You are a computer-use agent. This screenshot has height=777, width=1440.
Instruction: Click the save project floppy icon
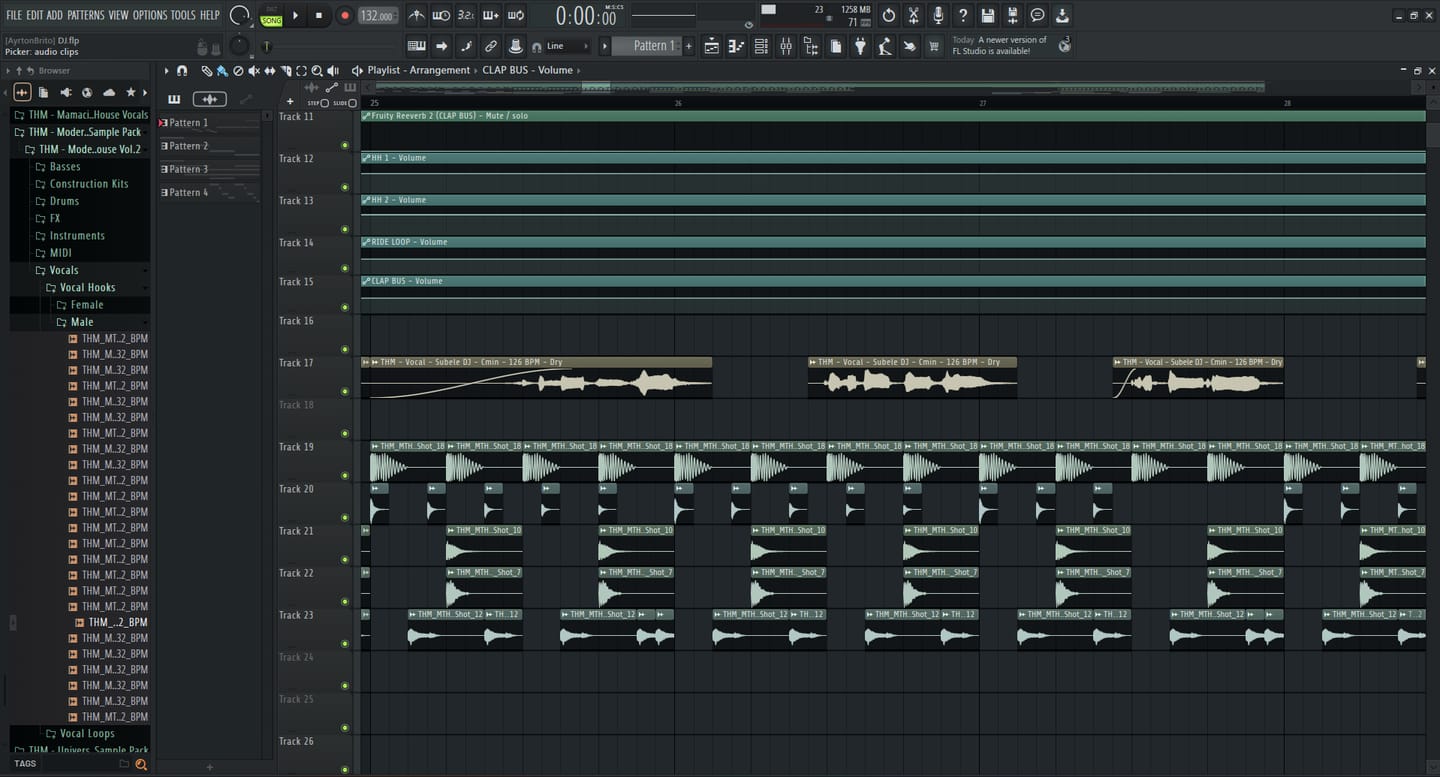(x=988, y=15)
